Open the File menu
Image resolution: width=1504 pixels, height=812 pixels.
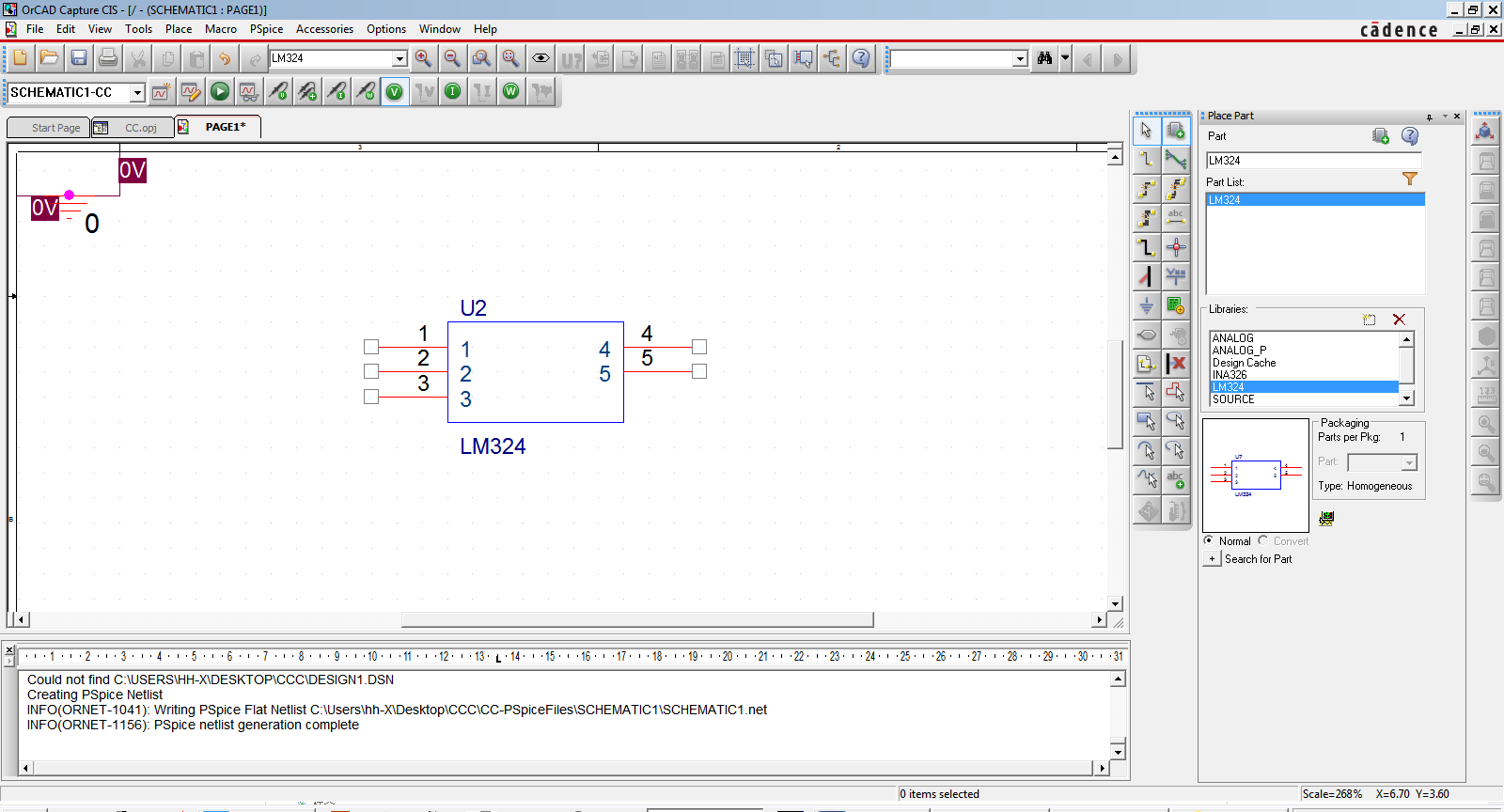tap(35, 29)
